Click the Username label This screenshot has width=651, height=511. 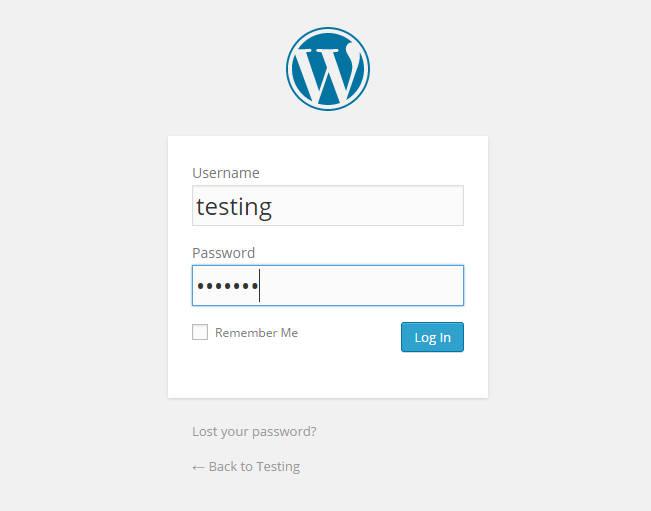click(226, 173)
